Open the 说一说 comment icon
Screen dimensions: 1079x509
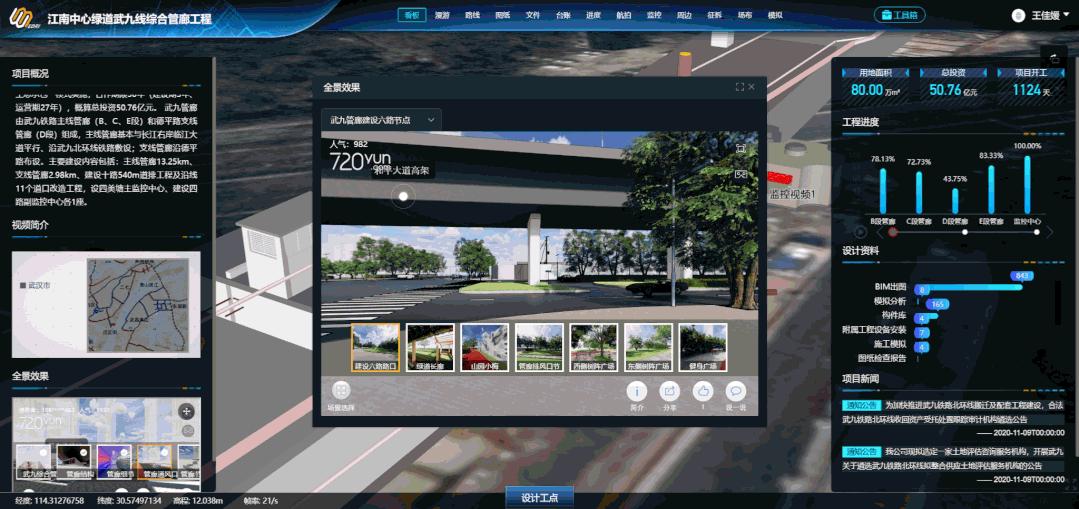coord(736,391)
